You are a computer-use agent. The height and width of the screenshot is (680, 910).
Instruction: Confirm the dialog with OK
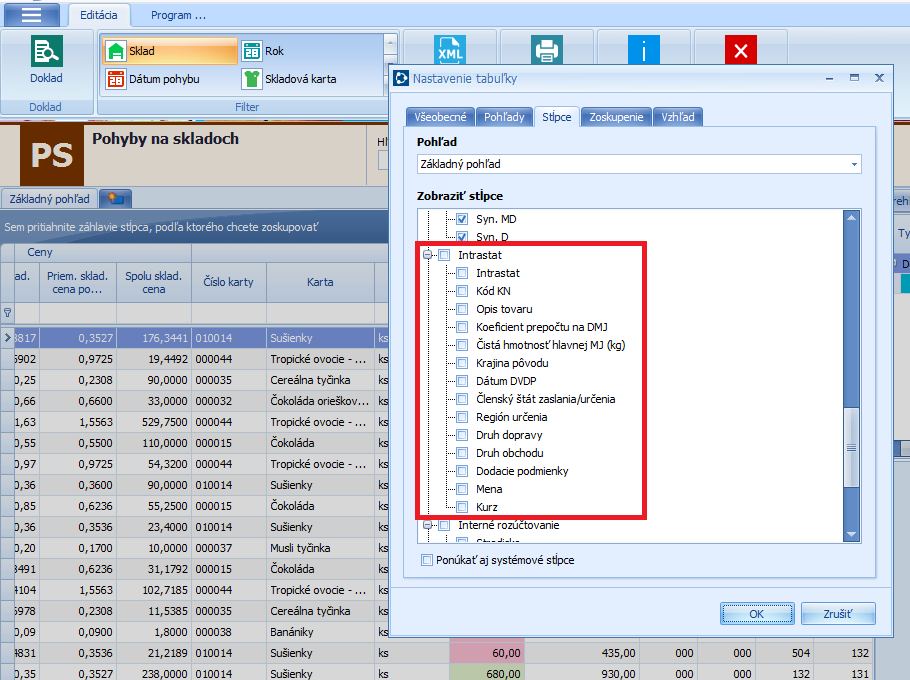pyautogui.click(x=757, y=614)
